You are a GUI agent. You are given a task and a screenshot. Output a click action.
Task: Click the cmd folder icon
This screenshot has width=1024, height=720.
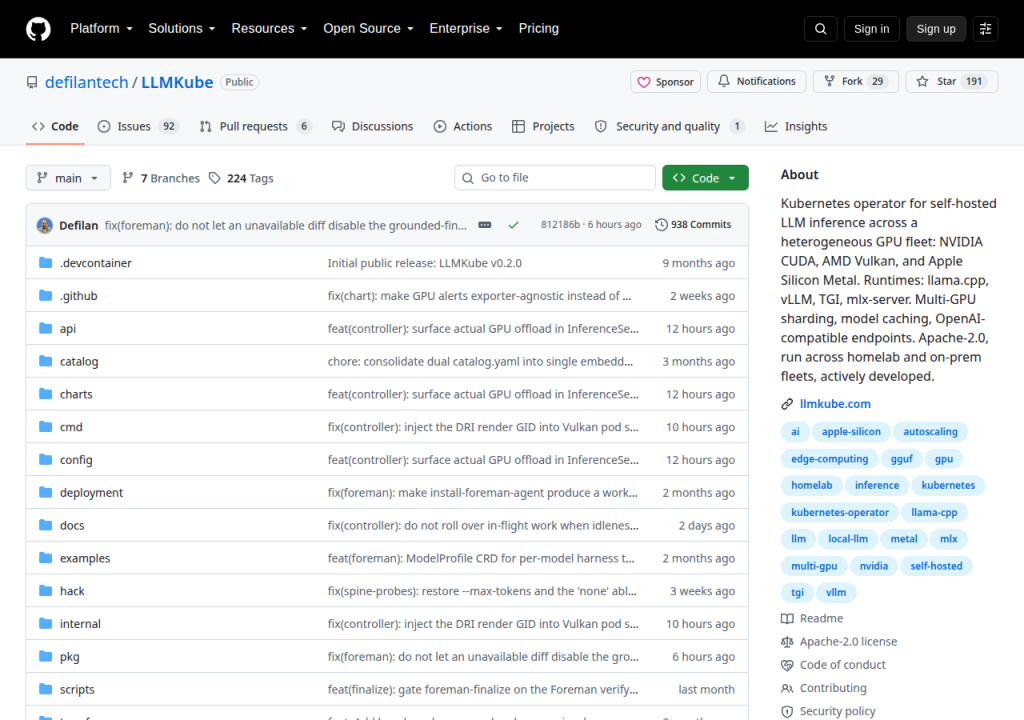pos(45,427)
